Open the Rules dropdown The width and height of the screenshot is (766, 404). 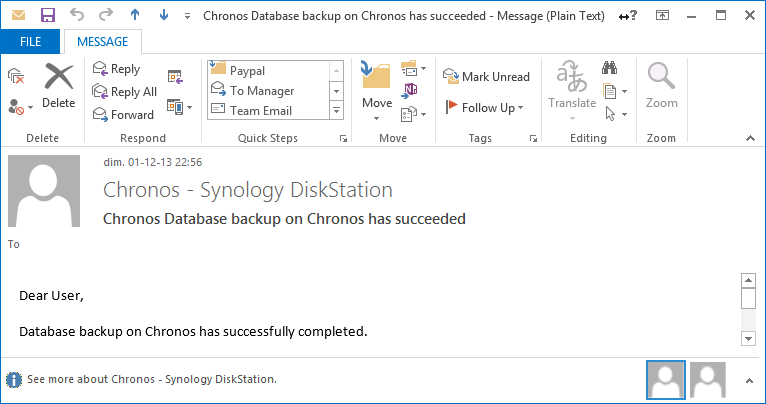coord(413,69)
